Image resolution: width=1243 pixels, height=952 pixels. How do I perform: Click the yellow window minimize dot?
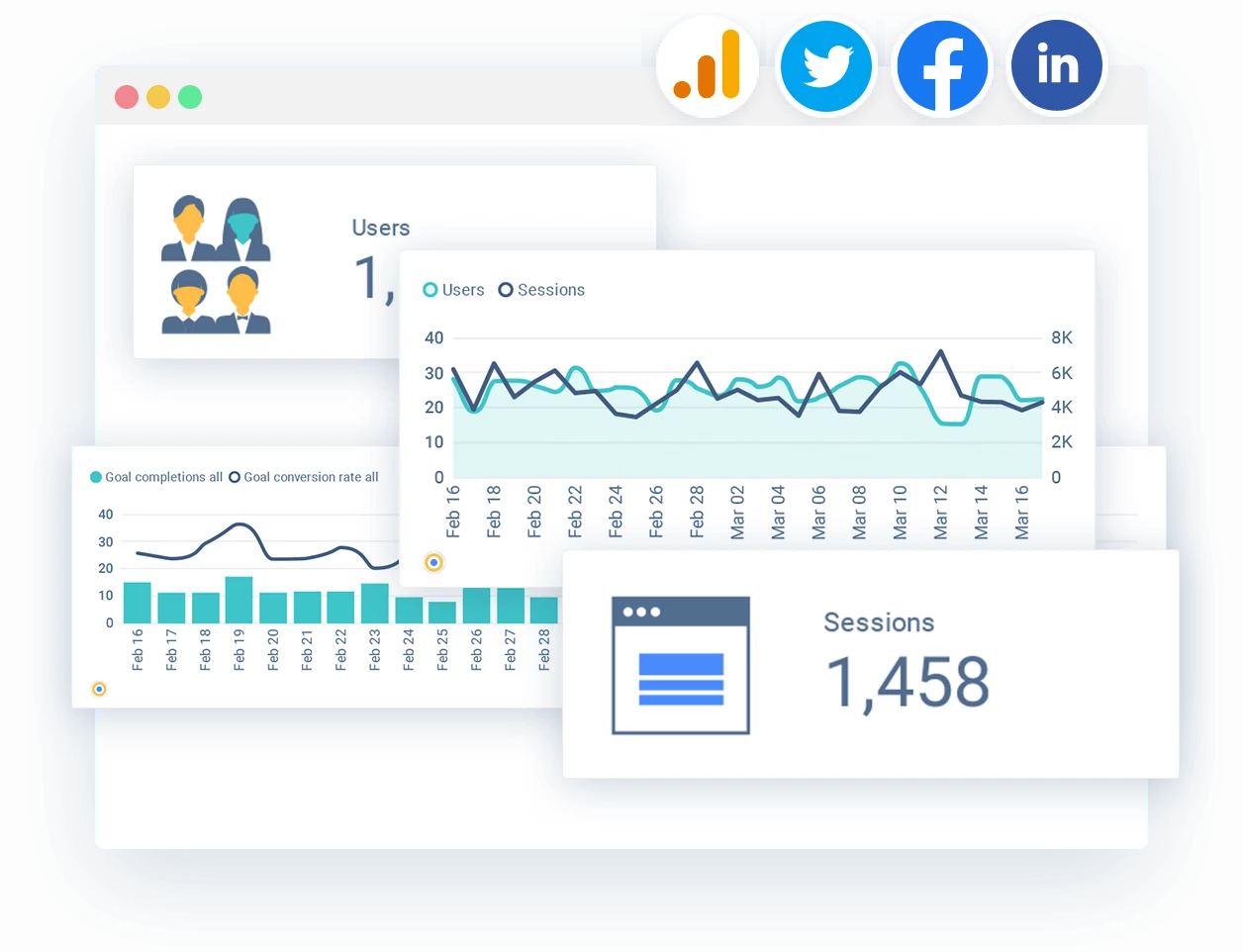pyautogui.click(x=158, y=97)
